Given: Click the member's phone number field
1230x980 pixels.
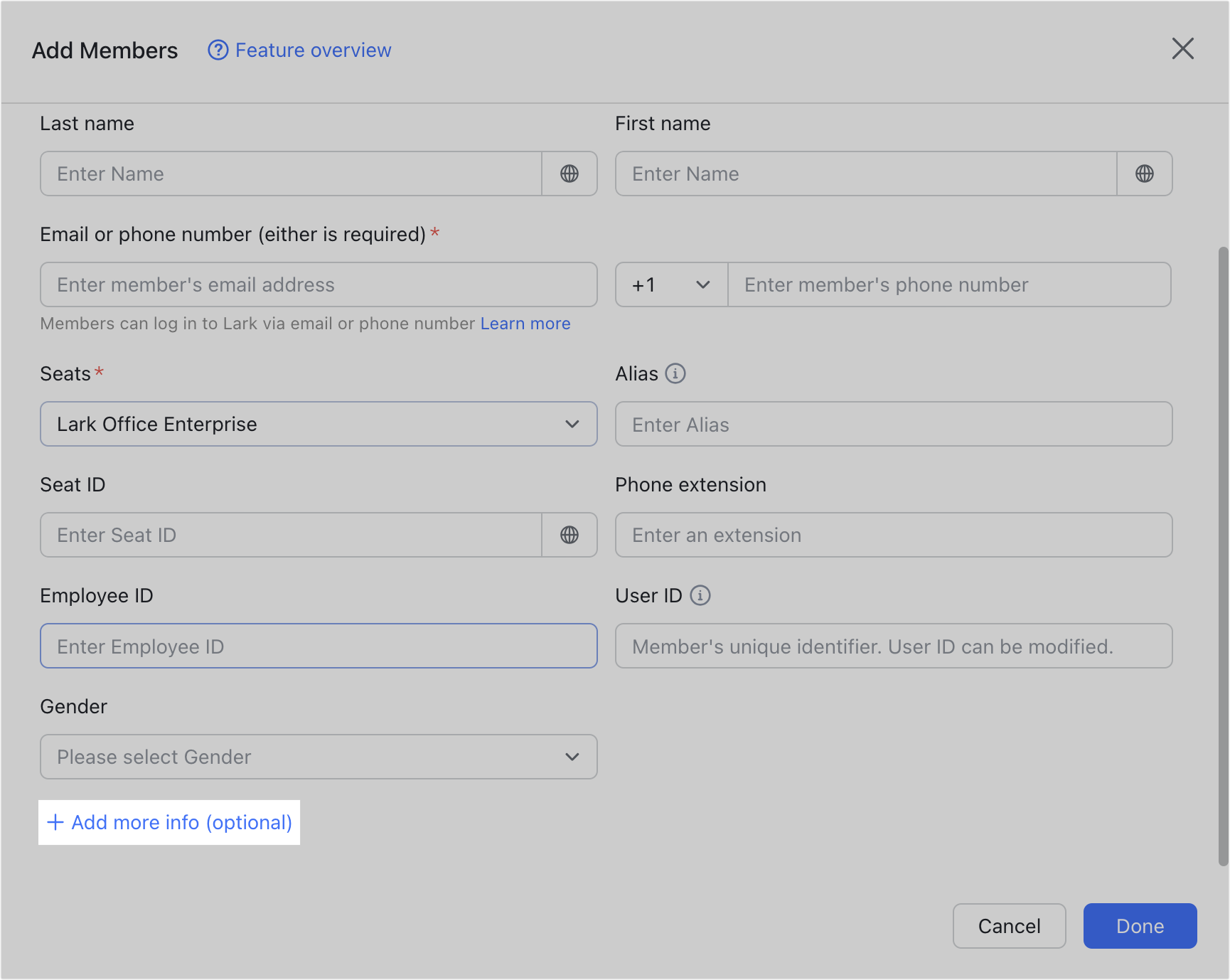Looking at the screenshot, I should point(950,284).
